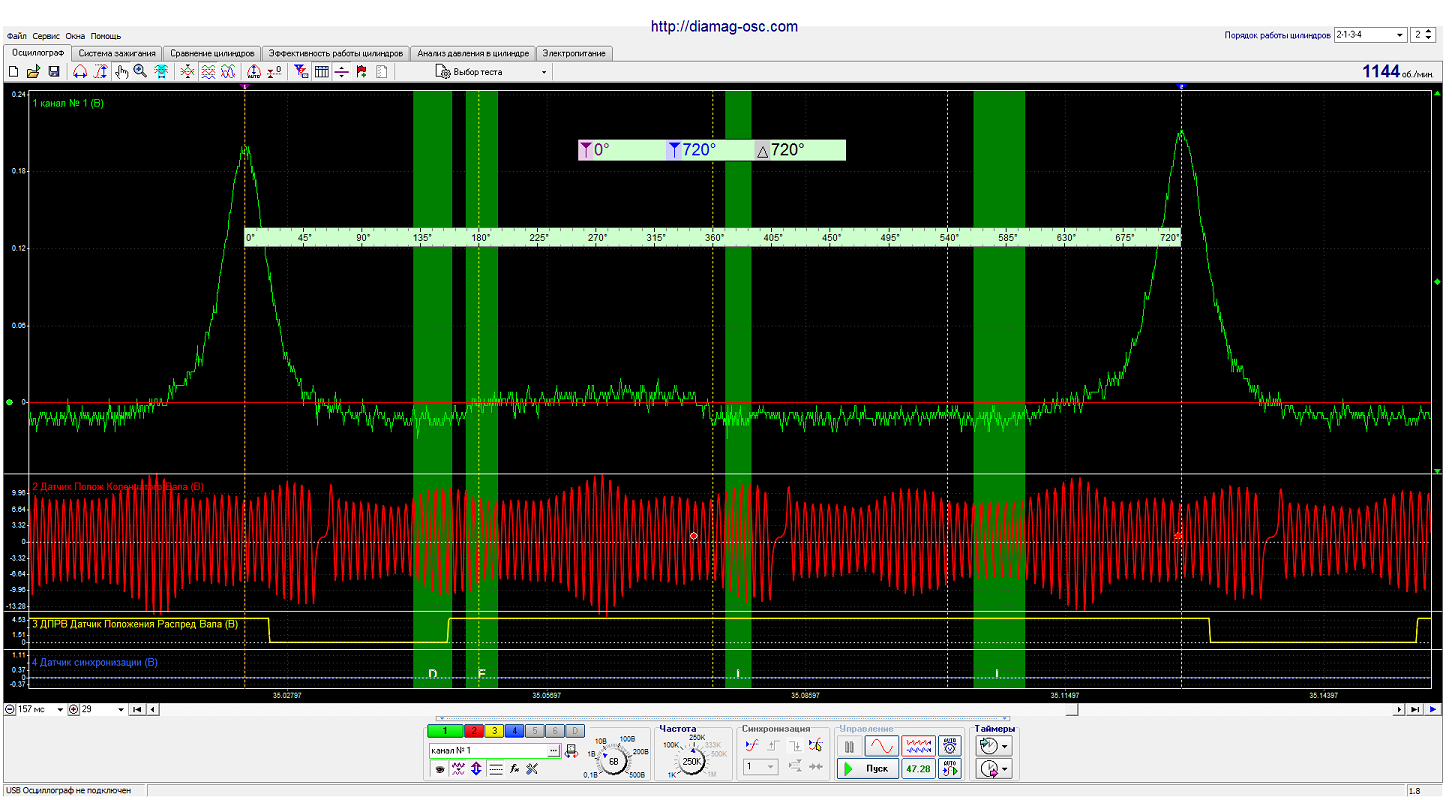Click the AUTO scale toolbar icon
The height and width of the screenshot is (800, 1452).
(x=253, y=71)
